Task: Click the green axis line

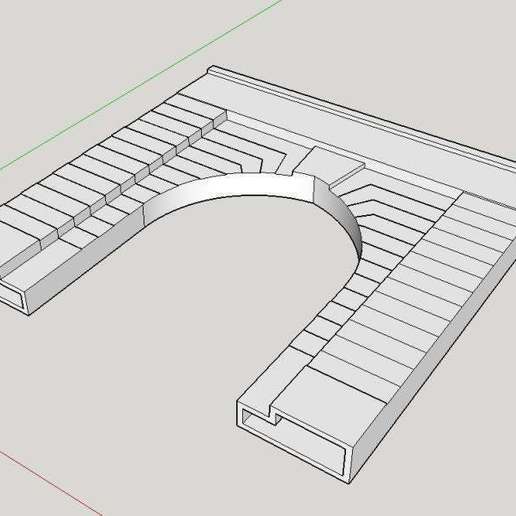Action: pos(141,85)
